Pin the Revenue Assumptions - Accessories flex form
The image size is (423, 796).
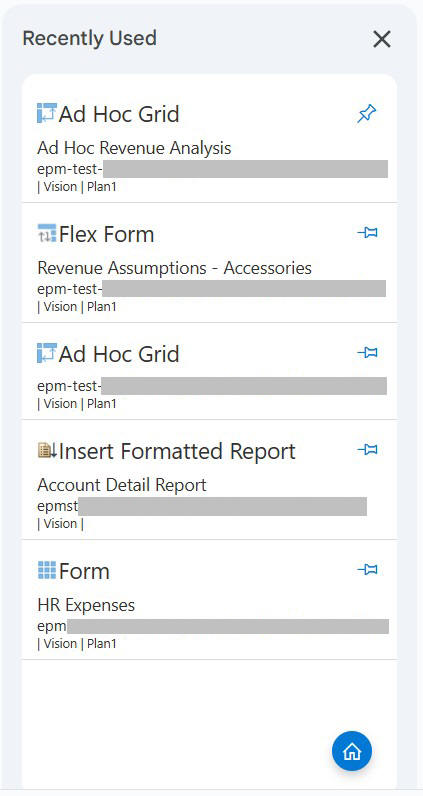[367, 233]
